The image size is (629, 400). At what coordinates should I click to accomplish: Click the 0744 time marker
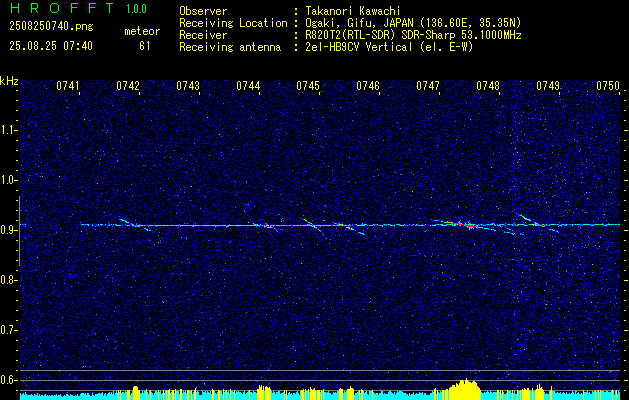[248, 85]
